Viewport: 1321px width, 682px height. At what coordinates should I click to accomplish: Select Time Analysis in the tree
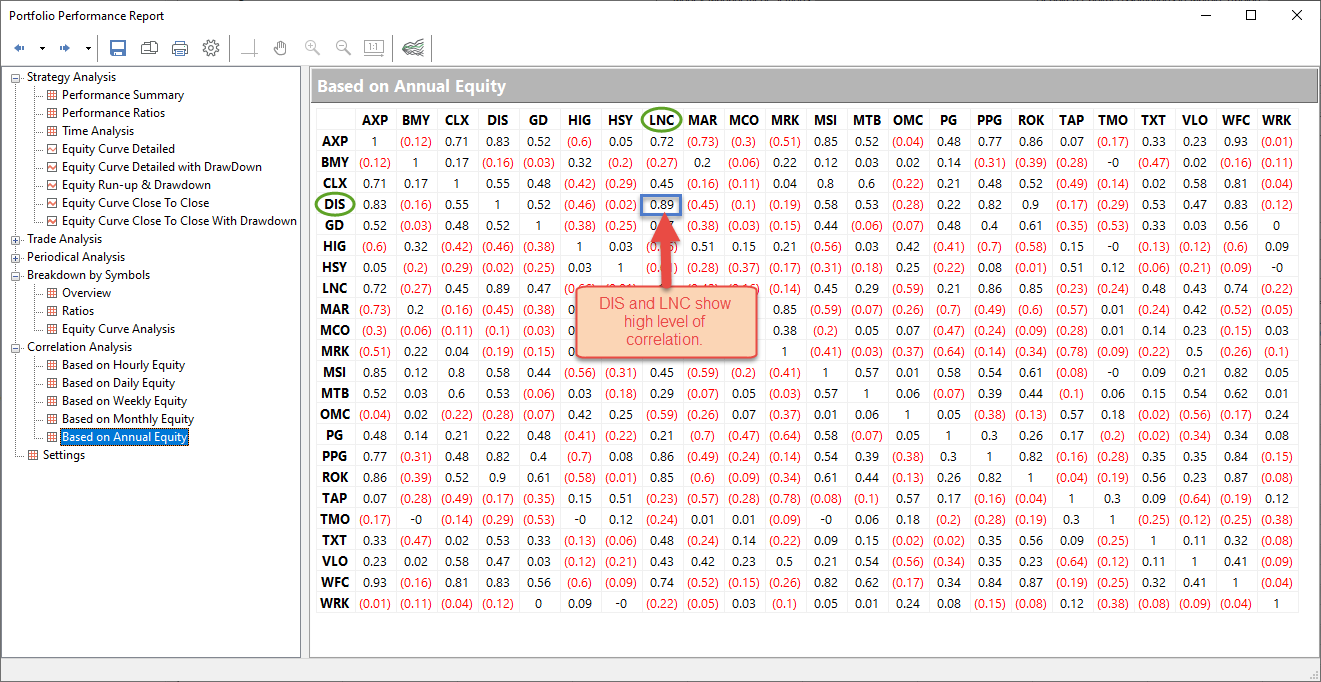[x=98, y=131]
